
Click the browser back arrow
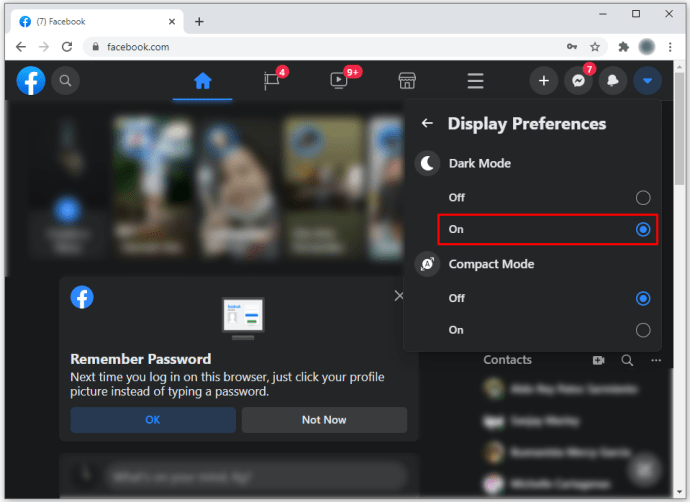click(21, 47)
